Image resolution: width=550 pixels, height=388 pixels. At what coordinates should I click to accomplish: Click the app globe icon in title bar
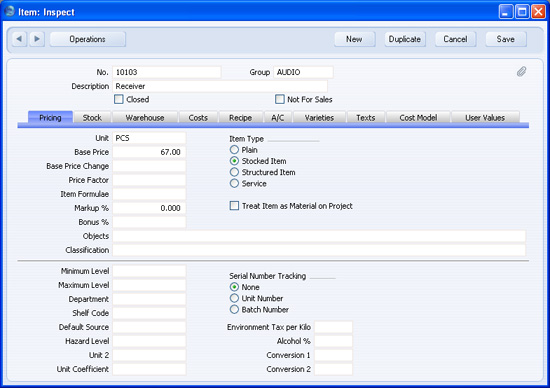(x=10, y=12)
